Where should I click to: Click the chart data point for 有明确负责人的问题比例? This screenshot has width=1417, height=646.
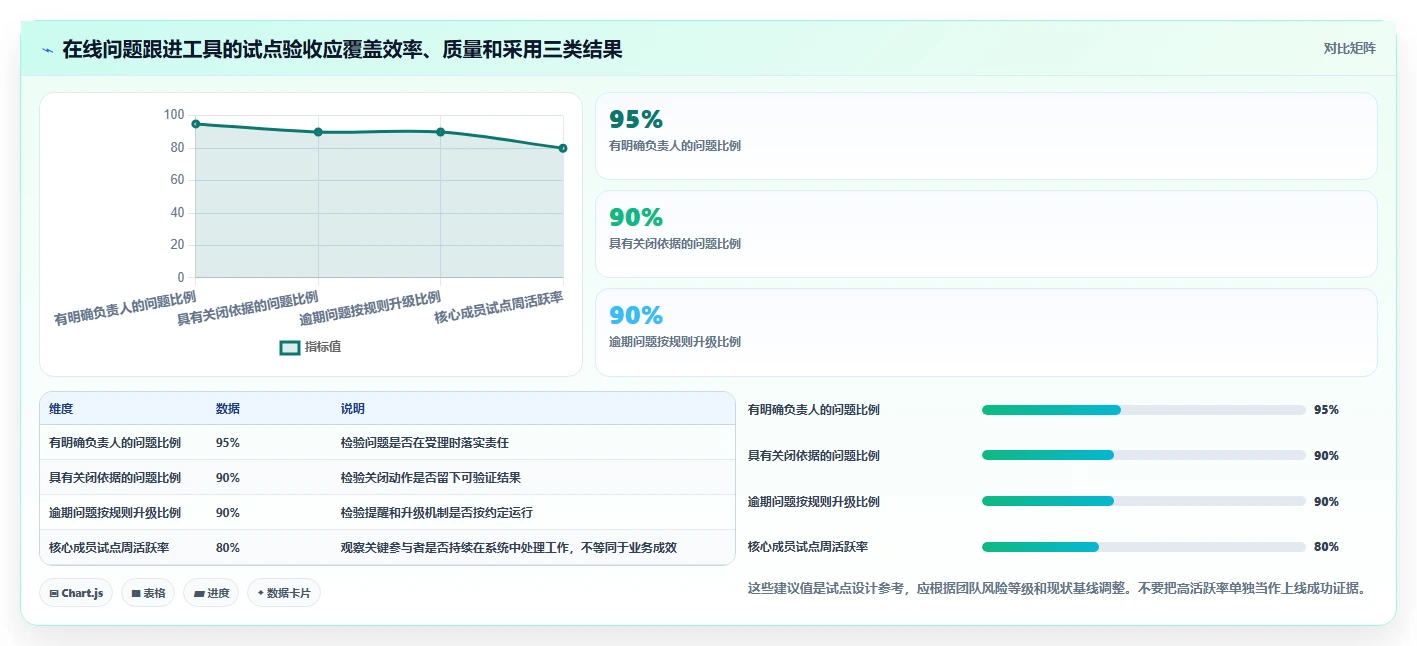(196, 124)
